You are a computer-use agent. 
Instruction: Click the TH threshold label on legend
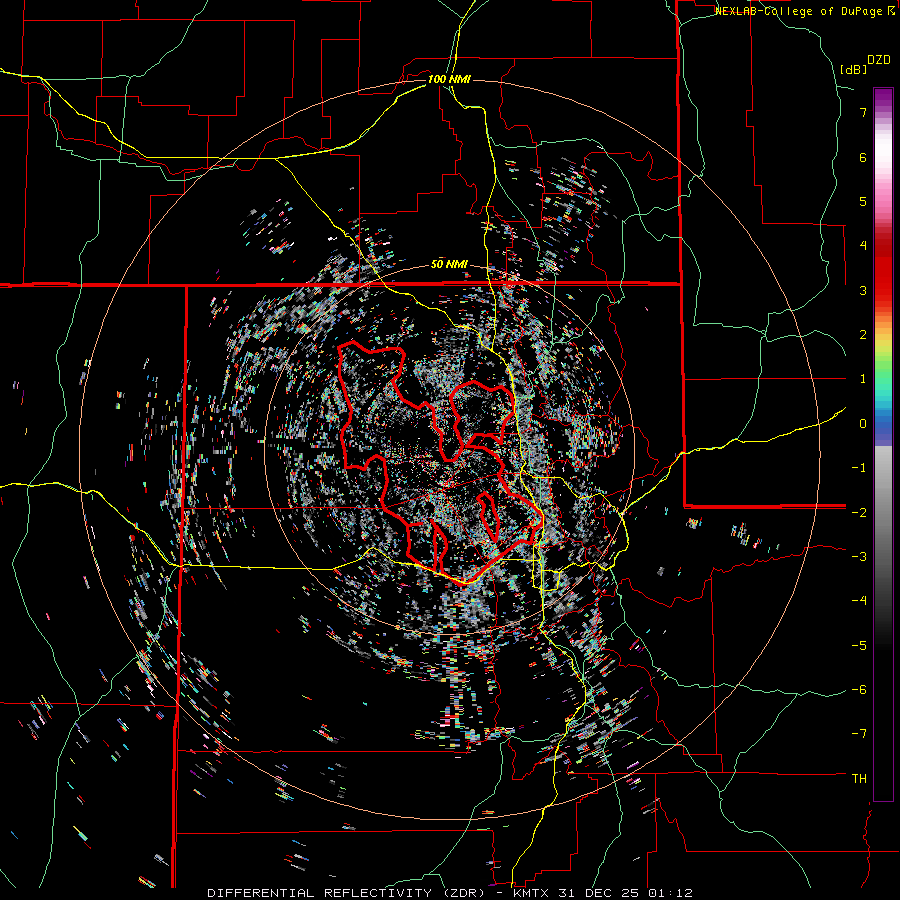pyautogui.click(x=859, y=778)
